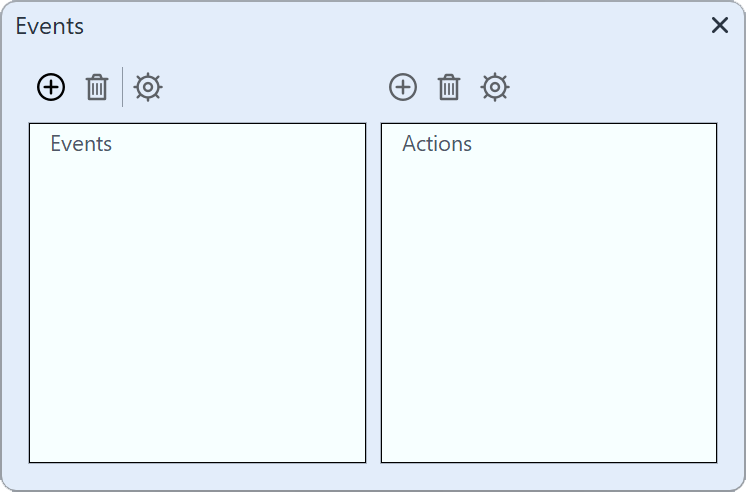Click the bottom edge of the Events list box
Screen dimensions: 746x492
coord(197,462)
